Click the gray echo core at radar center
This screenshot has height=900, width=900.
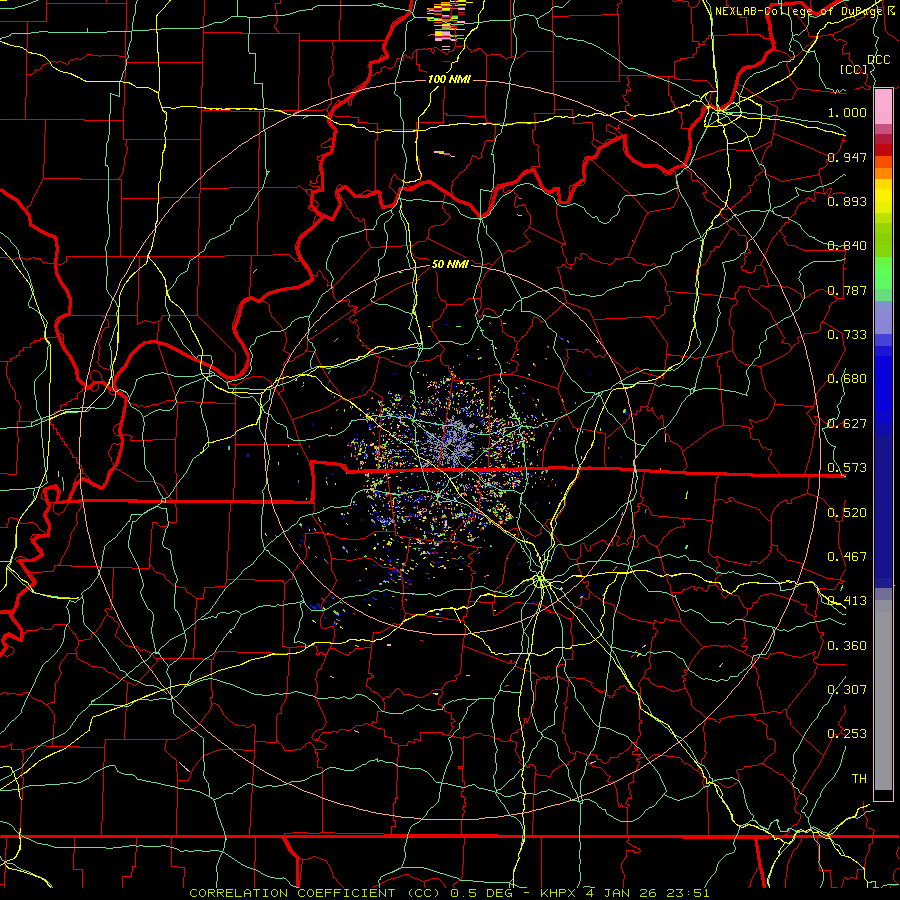pos(453,443)
